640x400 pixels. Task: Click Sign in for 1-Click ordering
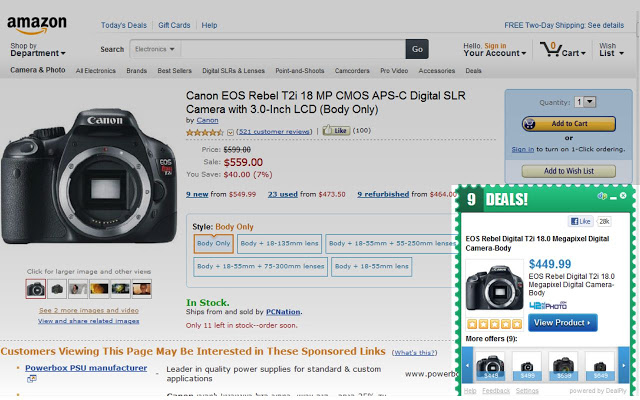(522, 149)
